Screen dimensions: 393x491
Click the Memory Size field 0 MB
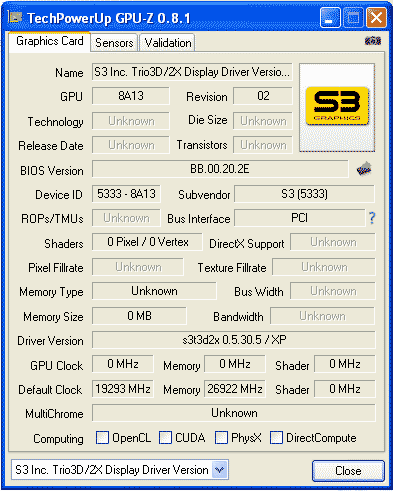click(139, 316)
